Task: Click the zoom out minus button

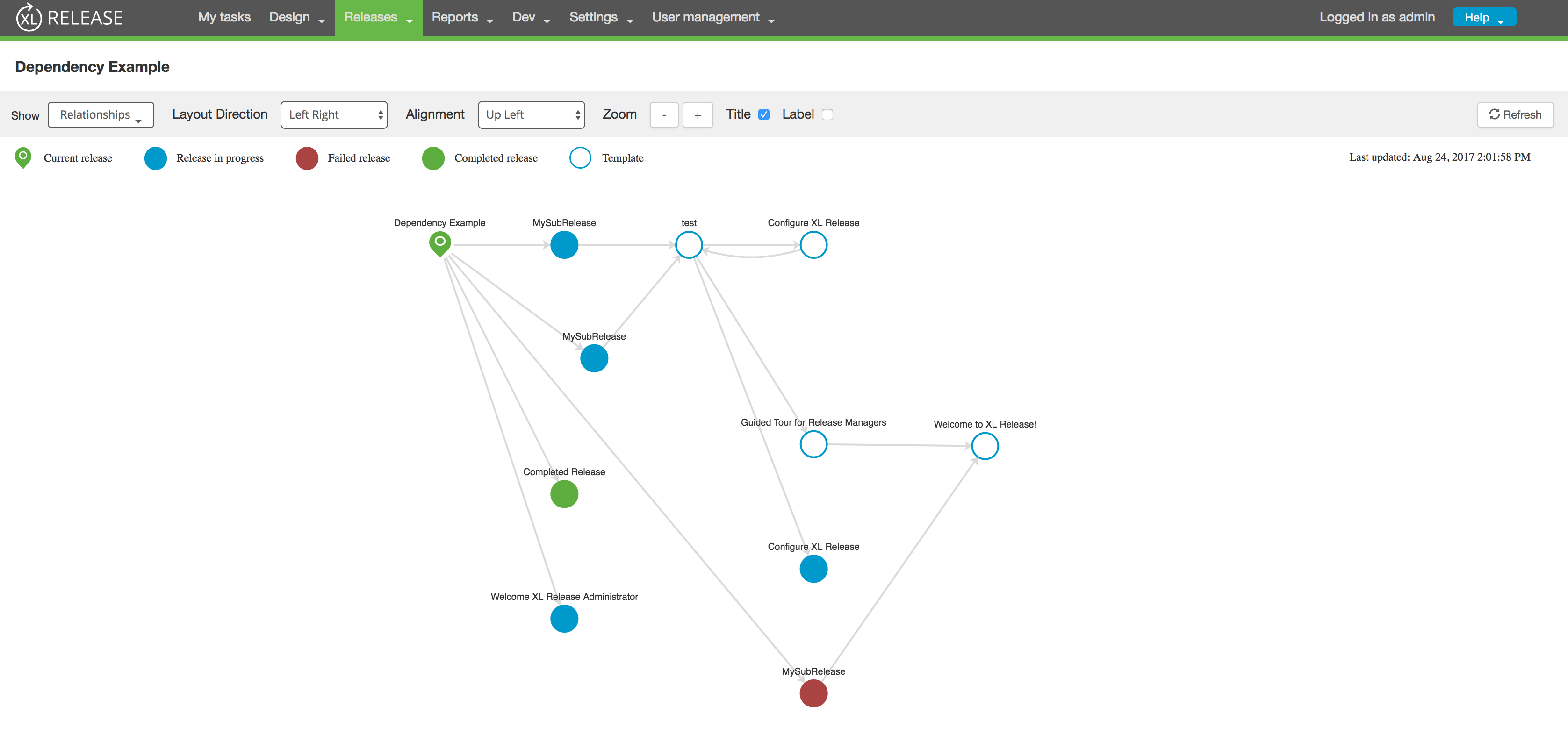Action: coord(663,115)
